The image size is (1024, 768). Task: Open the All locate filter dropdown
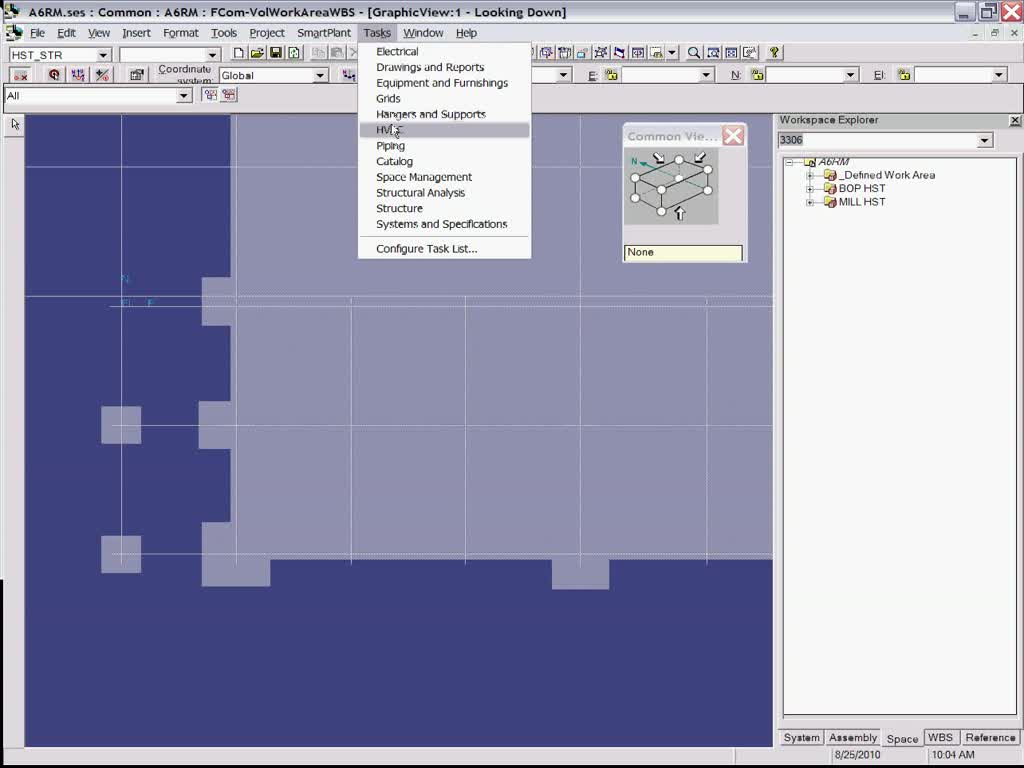pos(184,96)
